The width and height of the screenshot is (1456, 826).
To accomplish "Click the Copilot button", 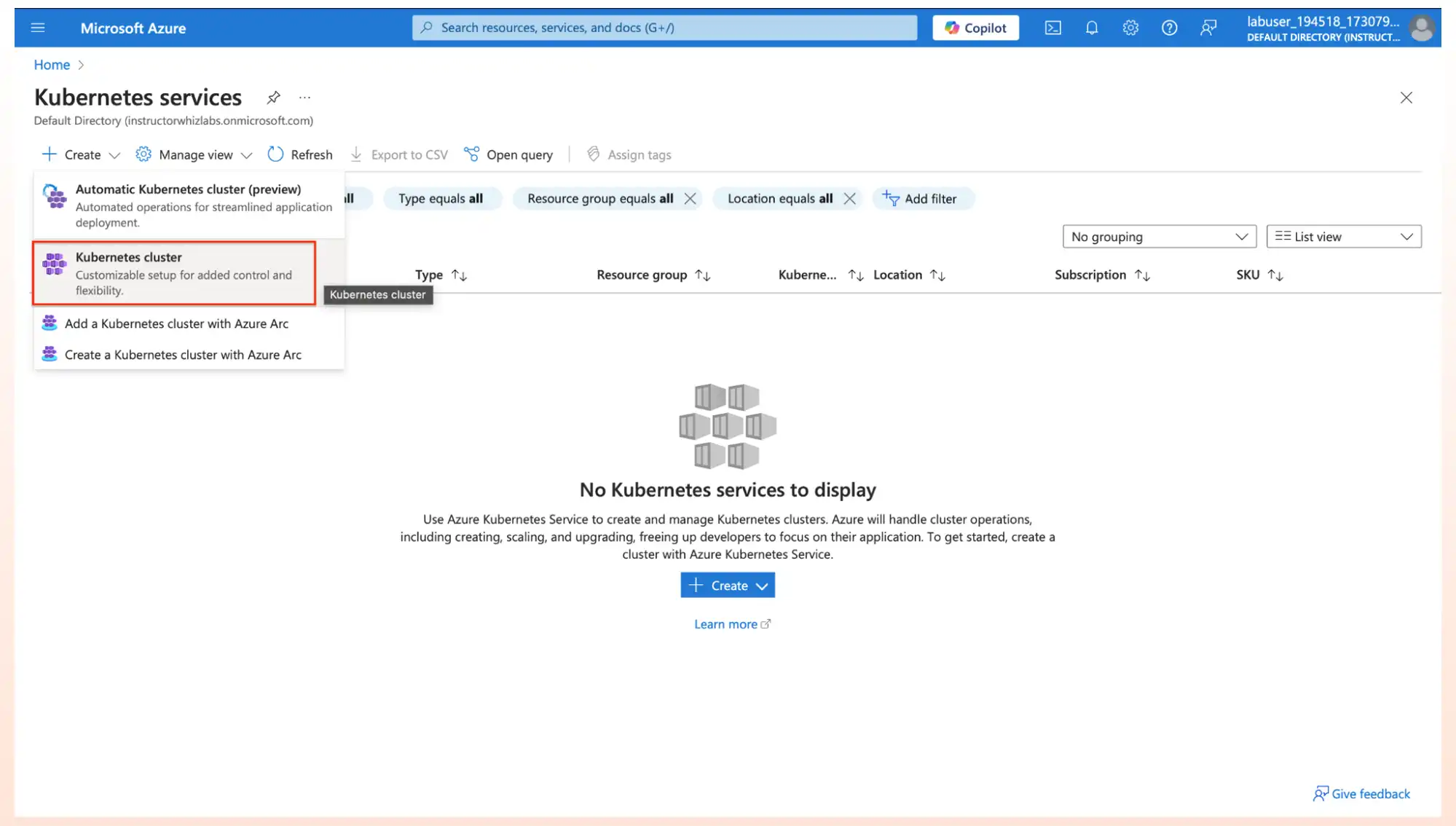I will pos(975,28).
